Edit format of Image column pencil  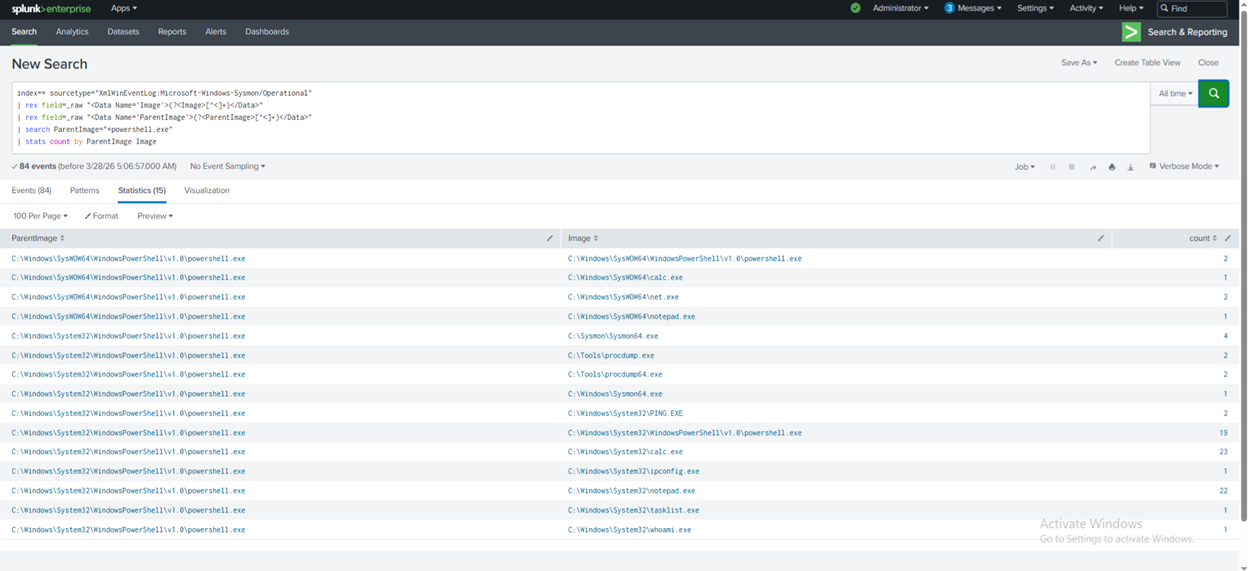click(x=1101, y=238)
